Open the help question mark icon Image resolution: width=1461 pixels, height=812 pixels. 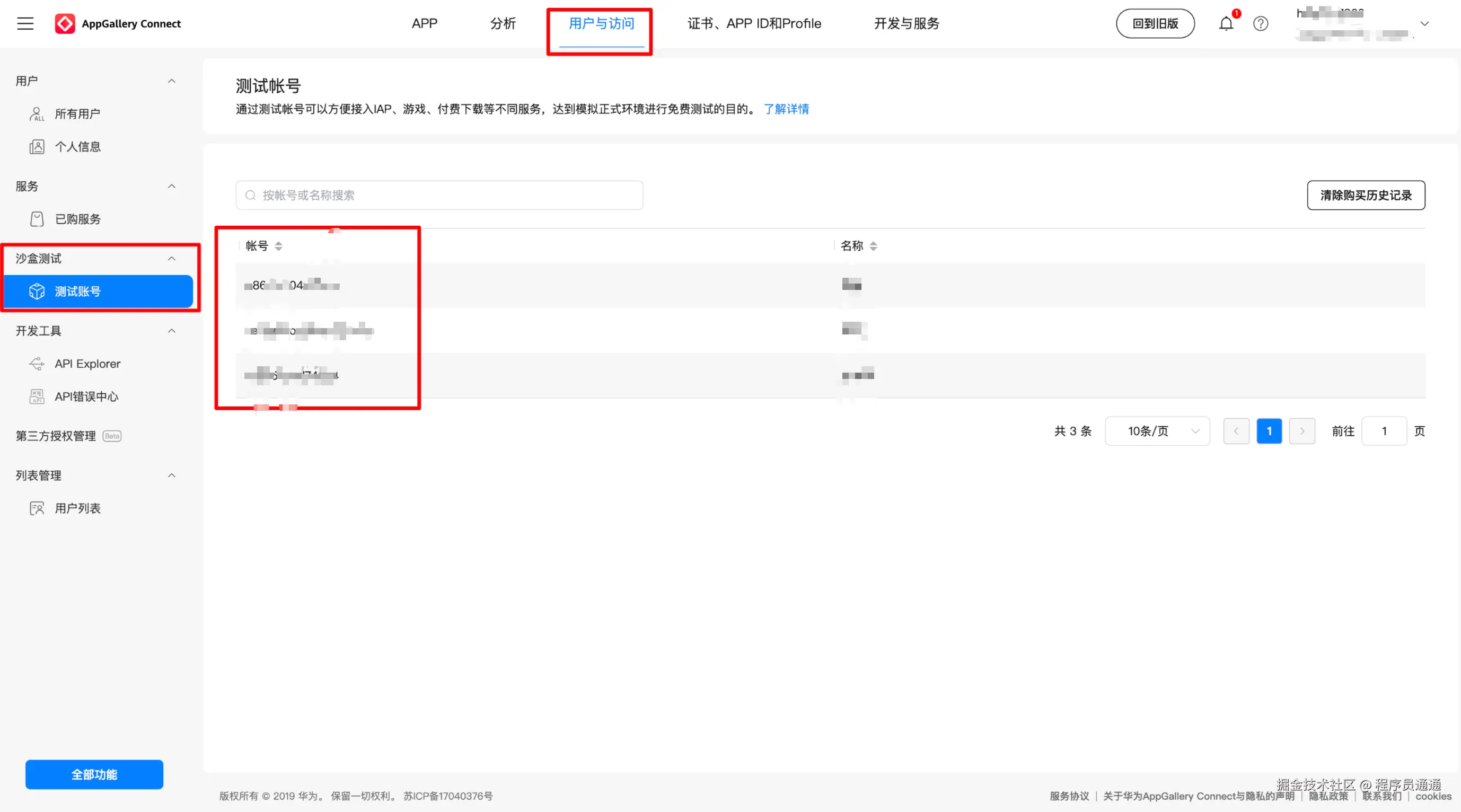coord(1260,24)
